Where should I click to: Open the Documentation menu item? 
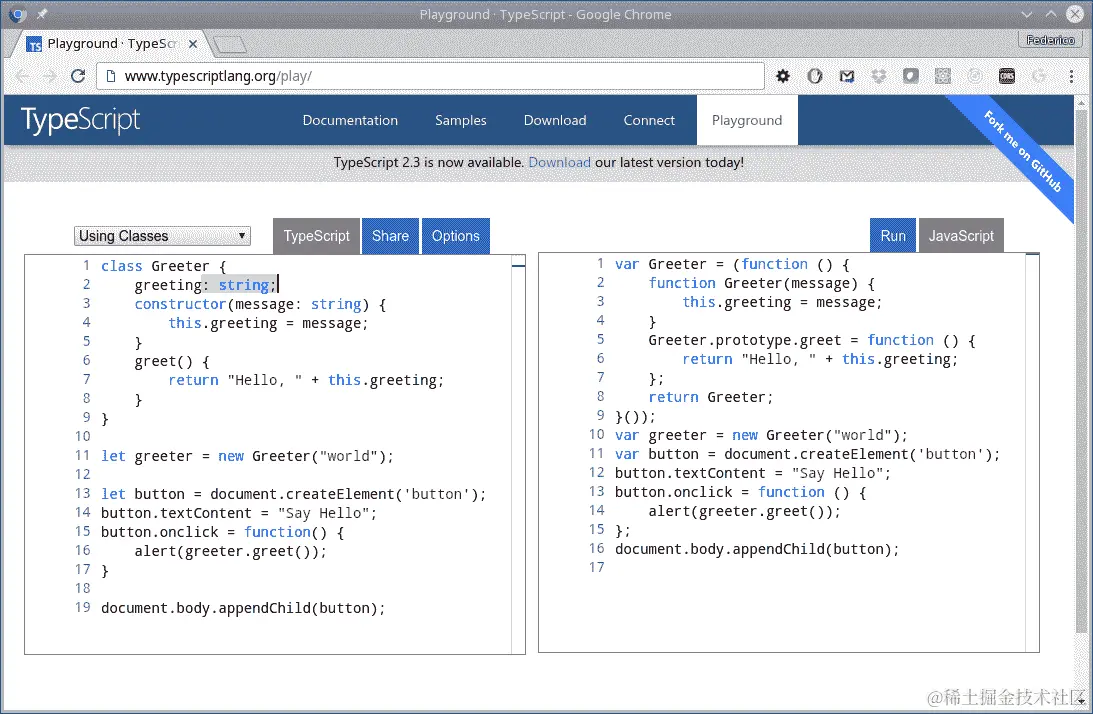(x=350, y=120)
